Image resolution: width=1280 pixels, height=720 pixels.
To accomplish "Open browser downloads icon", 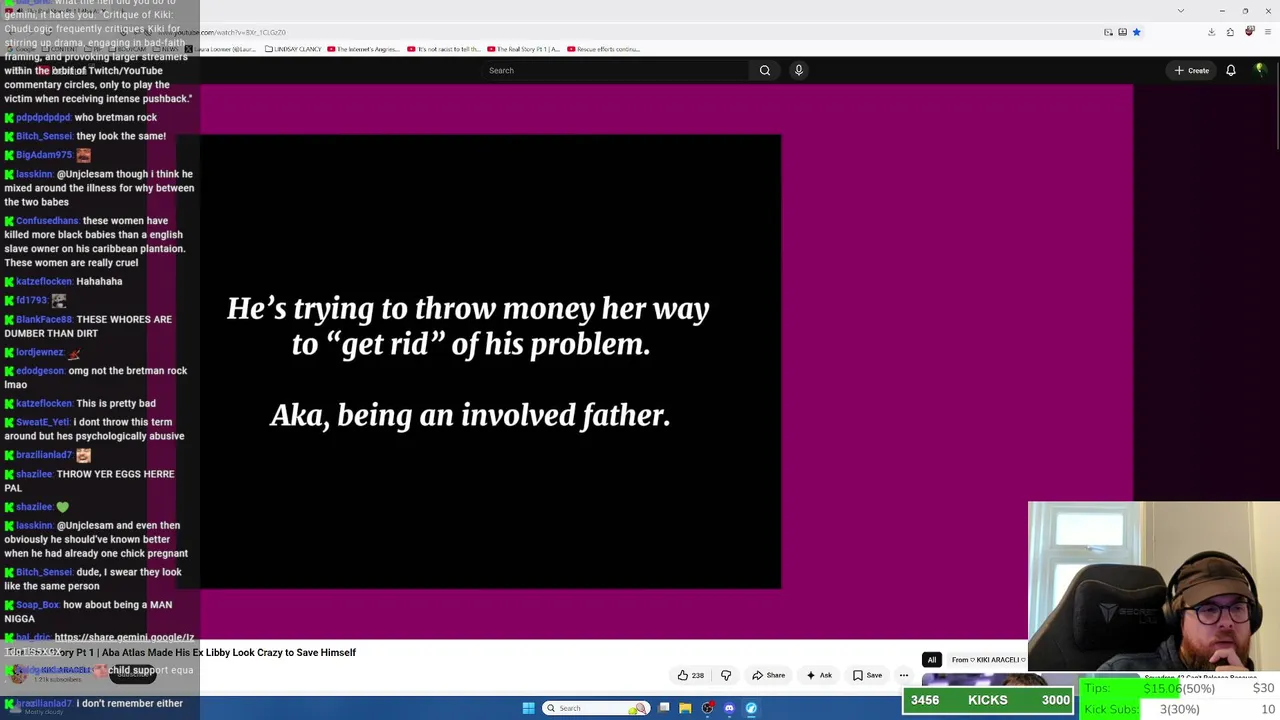I will [1211, 32].
